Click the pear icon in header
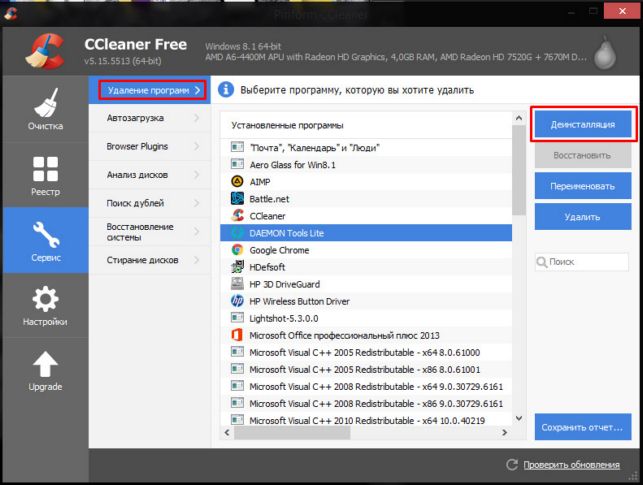Screen dimensions: 643x485 605,52
